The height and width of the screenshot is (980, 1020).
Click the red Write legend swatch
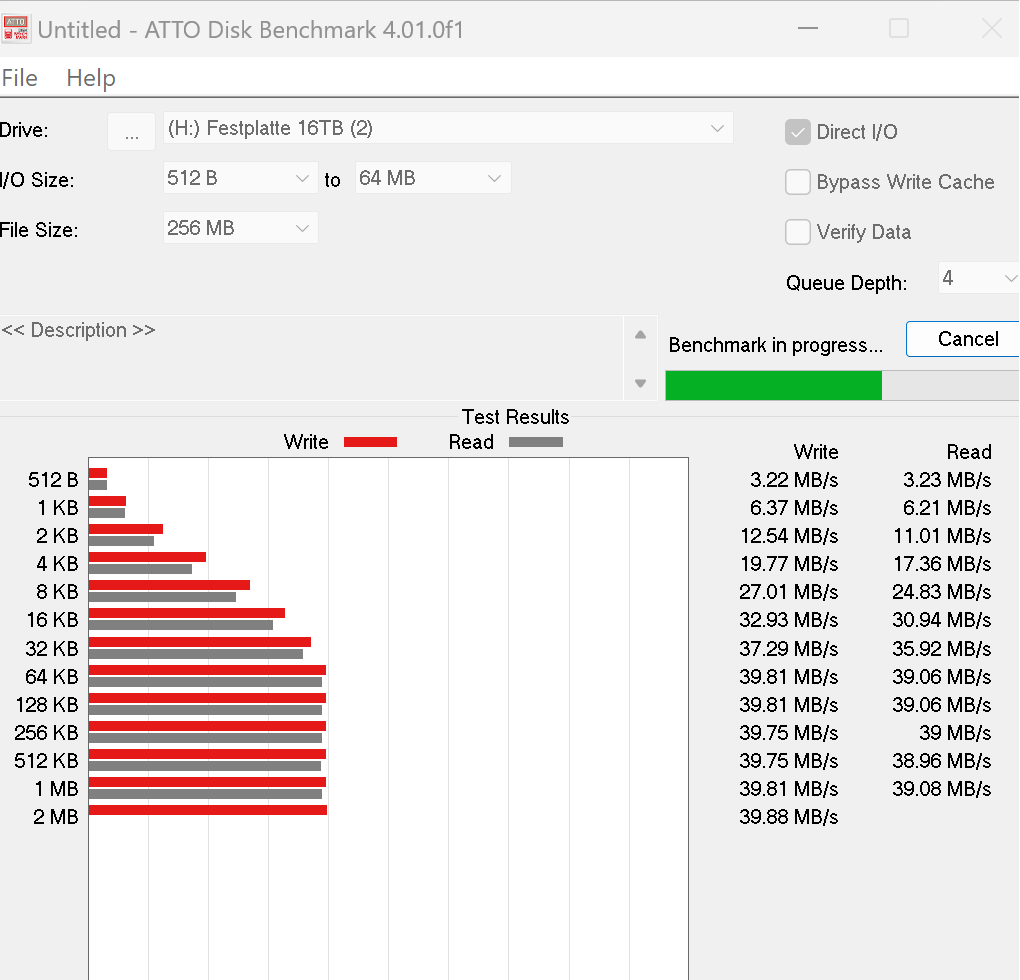click(370, 442)
